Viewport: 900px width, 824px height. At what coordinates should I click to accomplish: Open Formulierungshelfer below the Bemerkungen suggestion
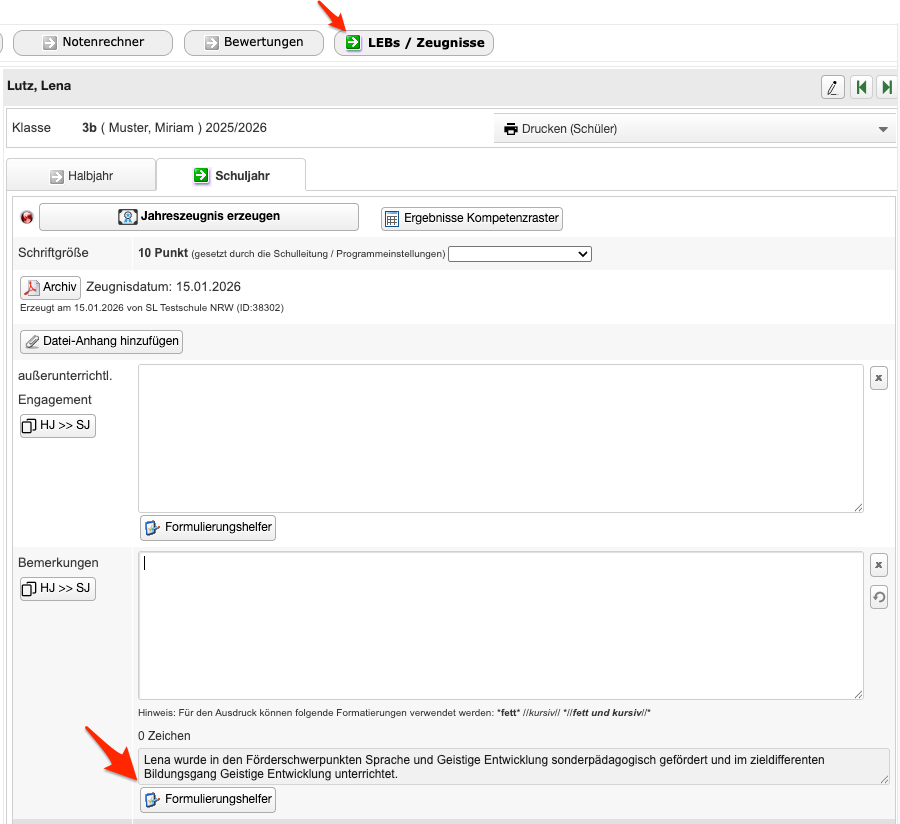[208, 799]
